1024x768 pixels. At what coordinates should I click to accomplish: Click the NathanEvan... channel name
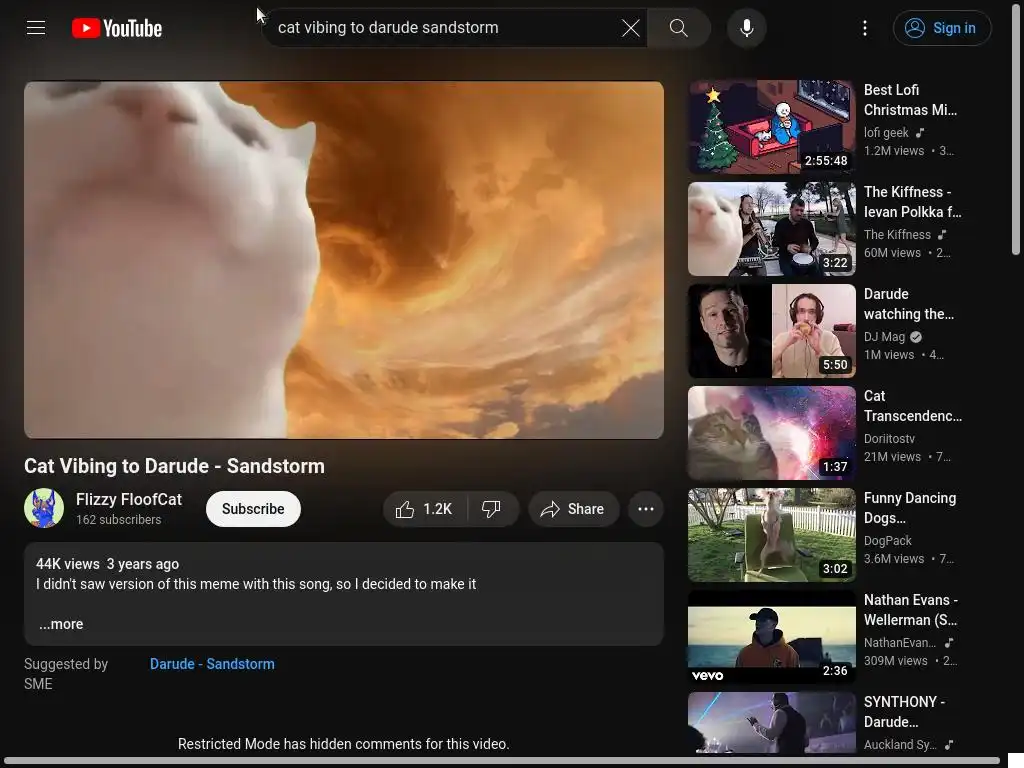[x=899, y=642]
